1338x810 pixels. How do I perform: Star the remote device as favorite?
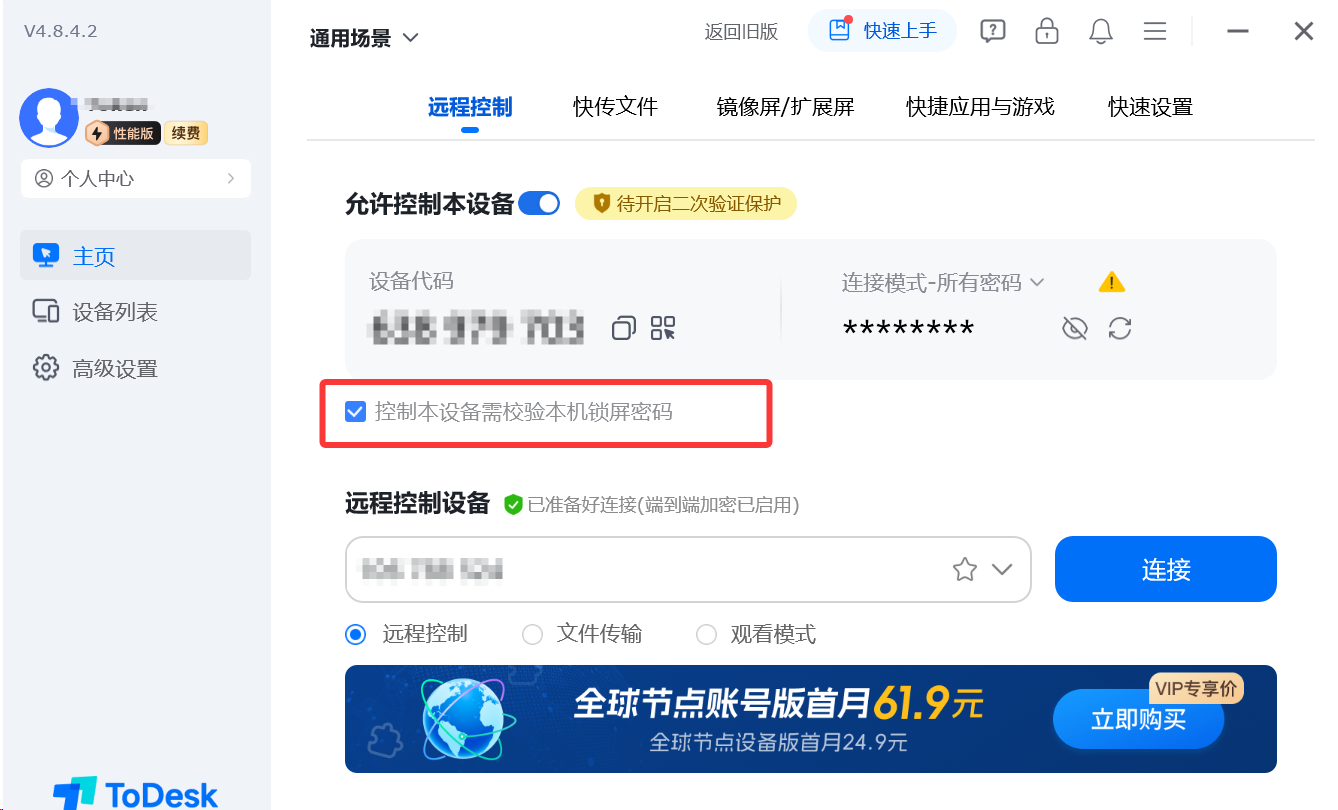[965, 570]
